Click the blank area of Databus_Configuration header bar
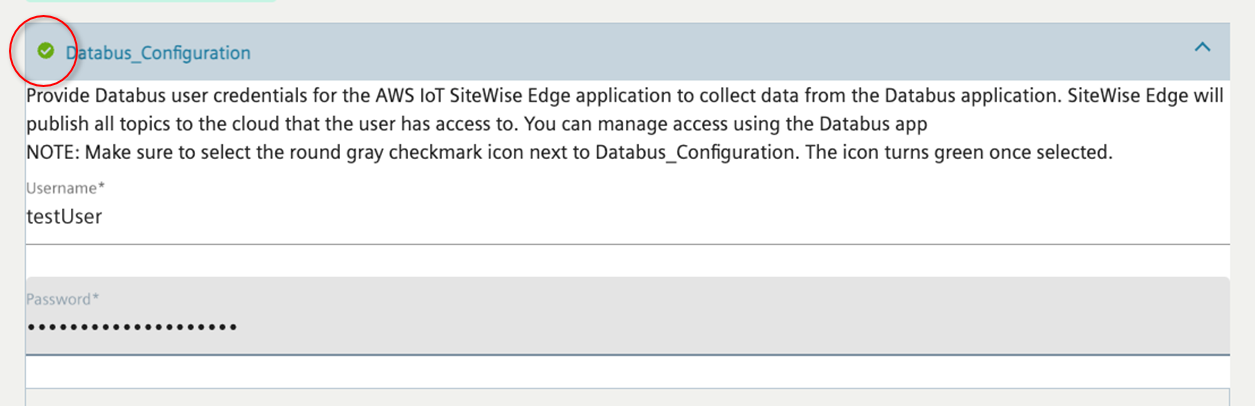Screen dimensions: 1255x406 point(700,51)
